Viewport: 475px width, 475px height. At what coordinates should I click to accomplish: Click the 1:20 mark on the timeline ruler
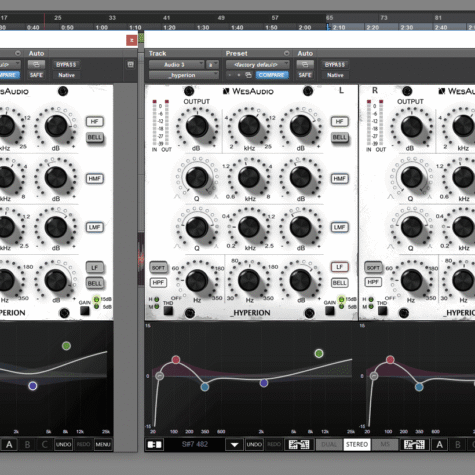point(169,27)
